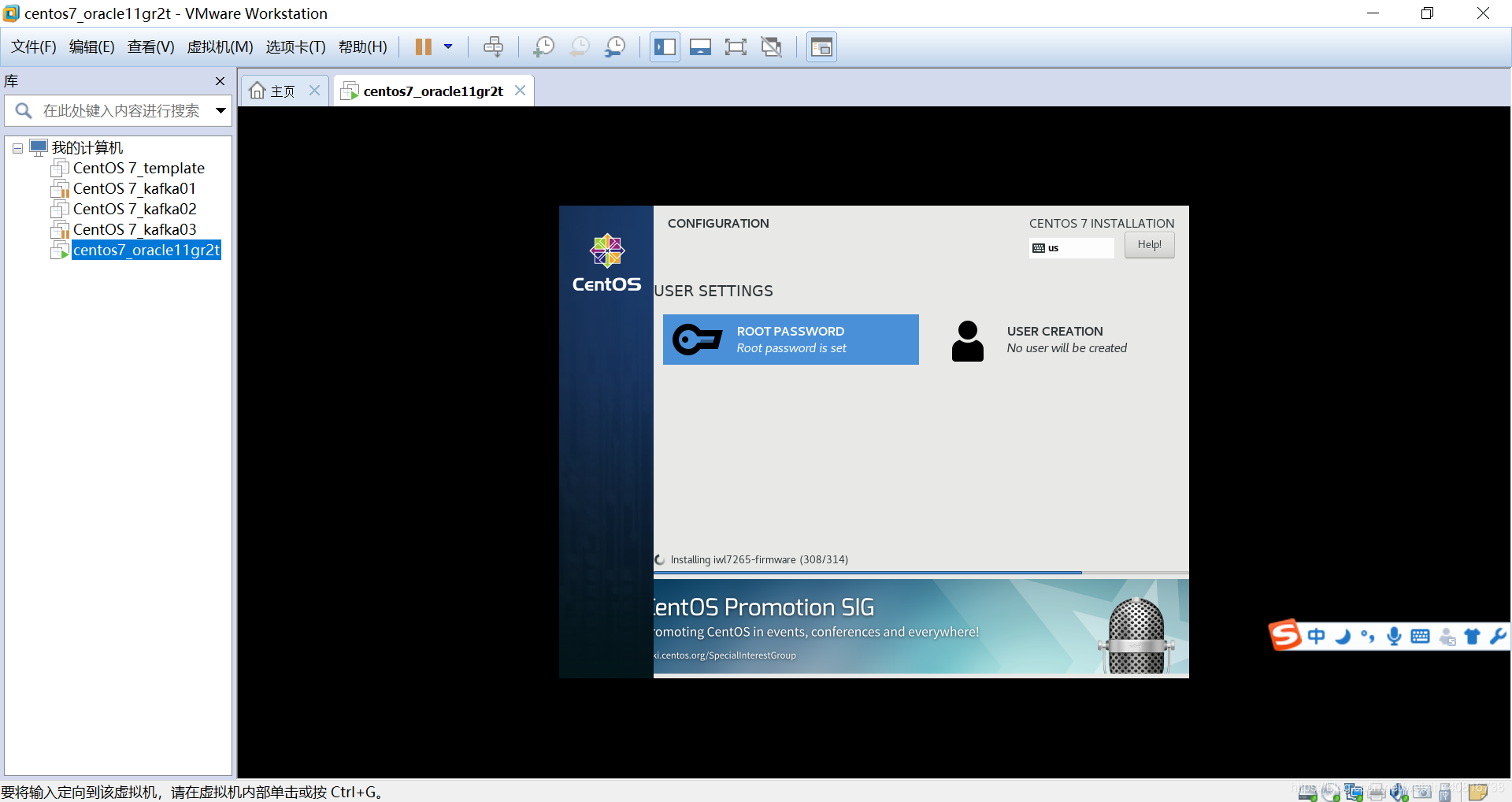This screenshot has height=802, width=1512.
Task: Click the installation progress bar
Action: coord(921,573)
